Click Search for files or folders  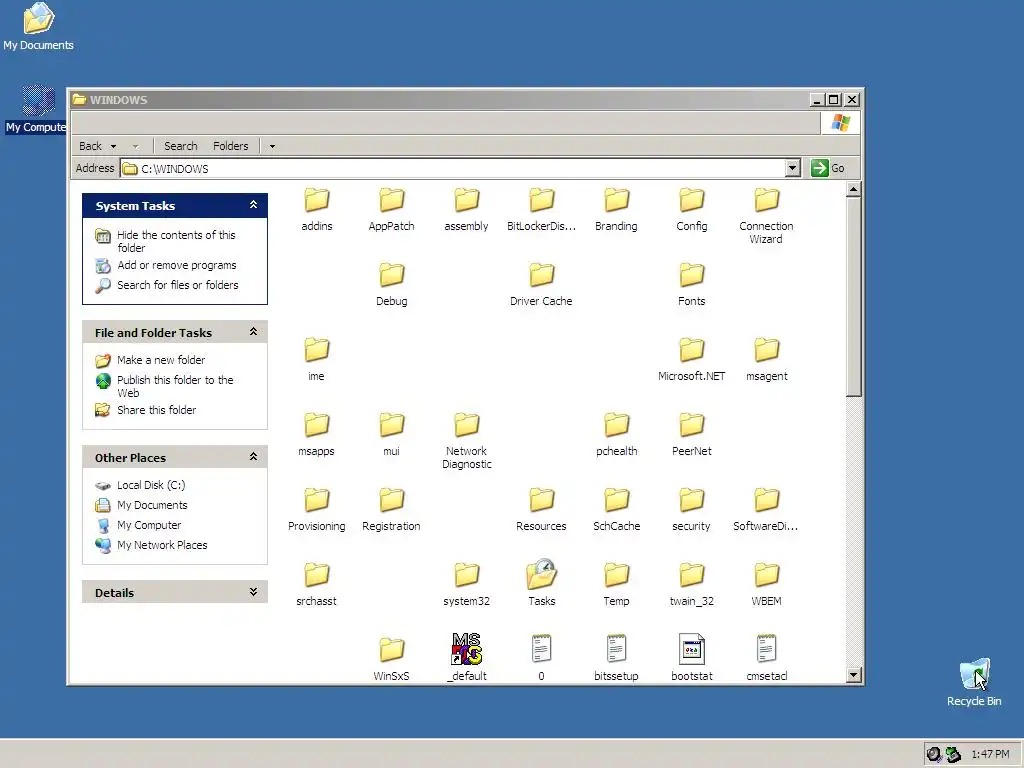pos(178,285)
